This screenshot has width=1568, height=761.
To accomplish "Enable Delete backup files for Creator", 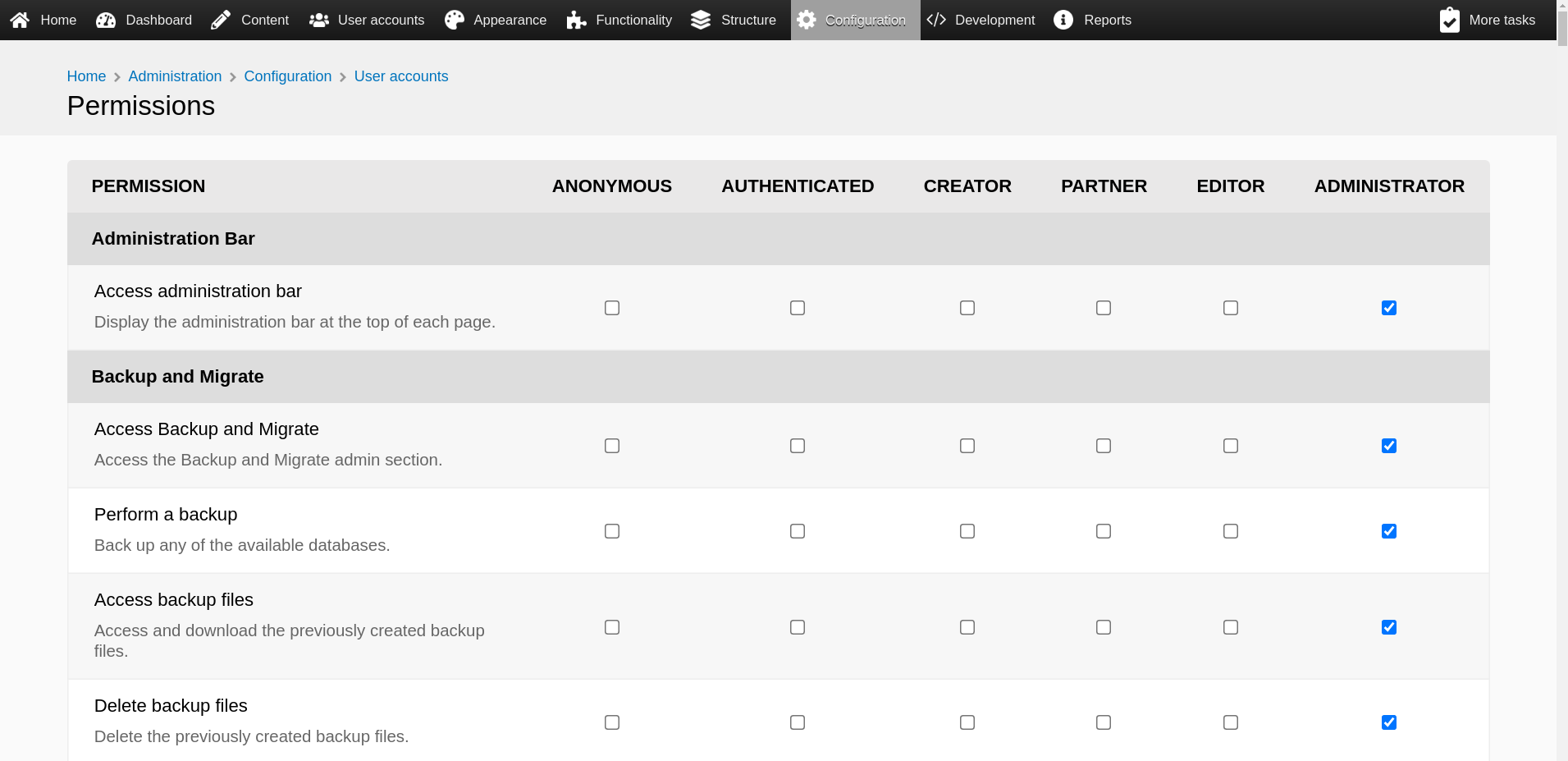I will click(x=967, y=722).
